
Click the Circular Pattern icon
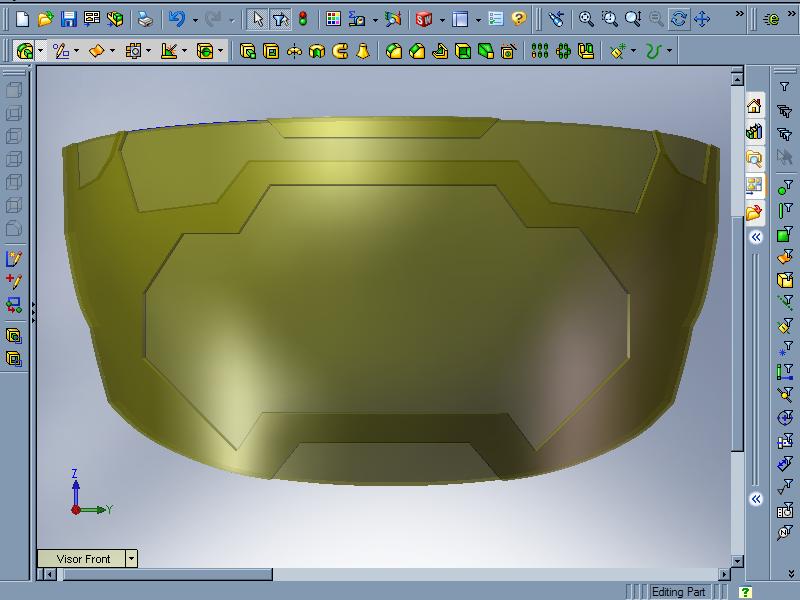(x=563, y=51)
